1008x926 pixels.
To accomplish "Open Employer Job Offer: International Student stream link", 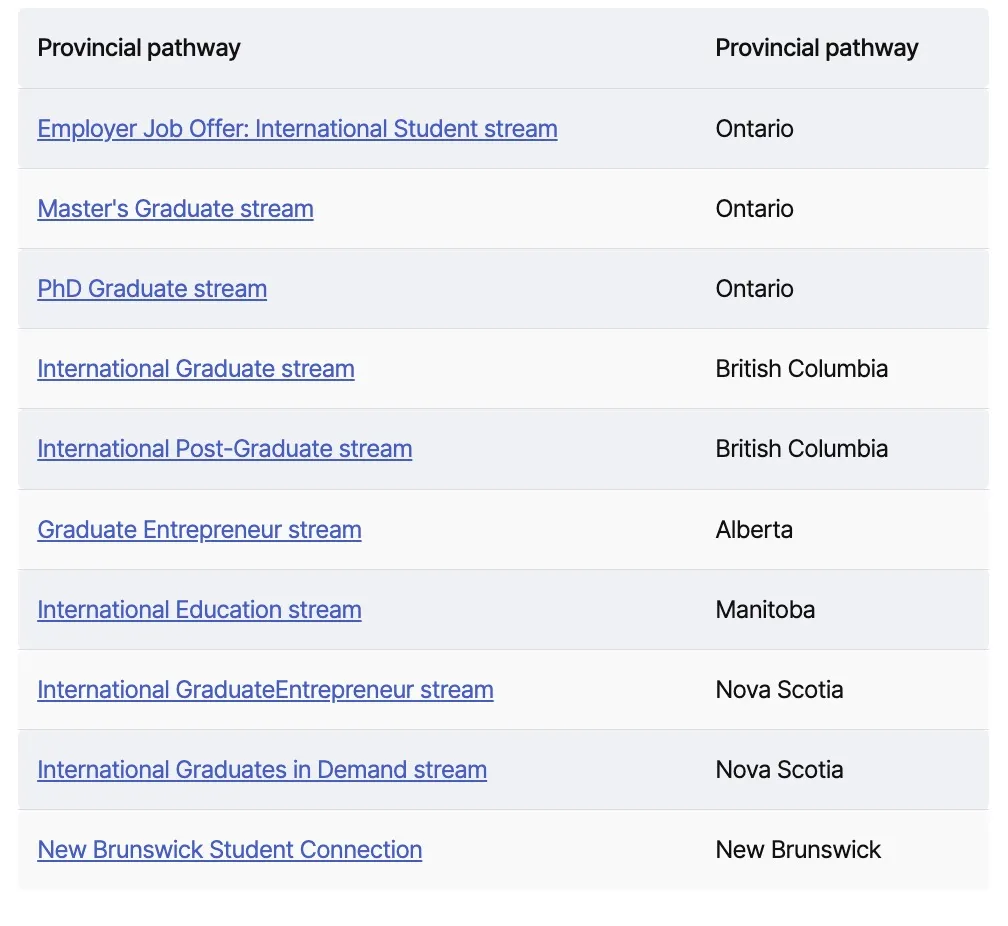I will coord(297,129).
